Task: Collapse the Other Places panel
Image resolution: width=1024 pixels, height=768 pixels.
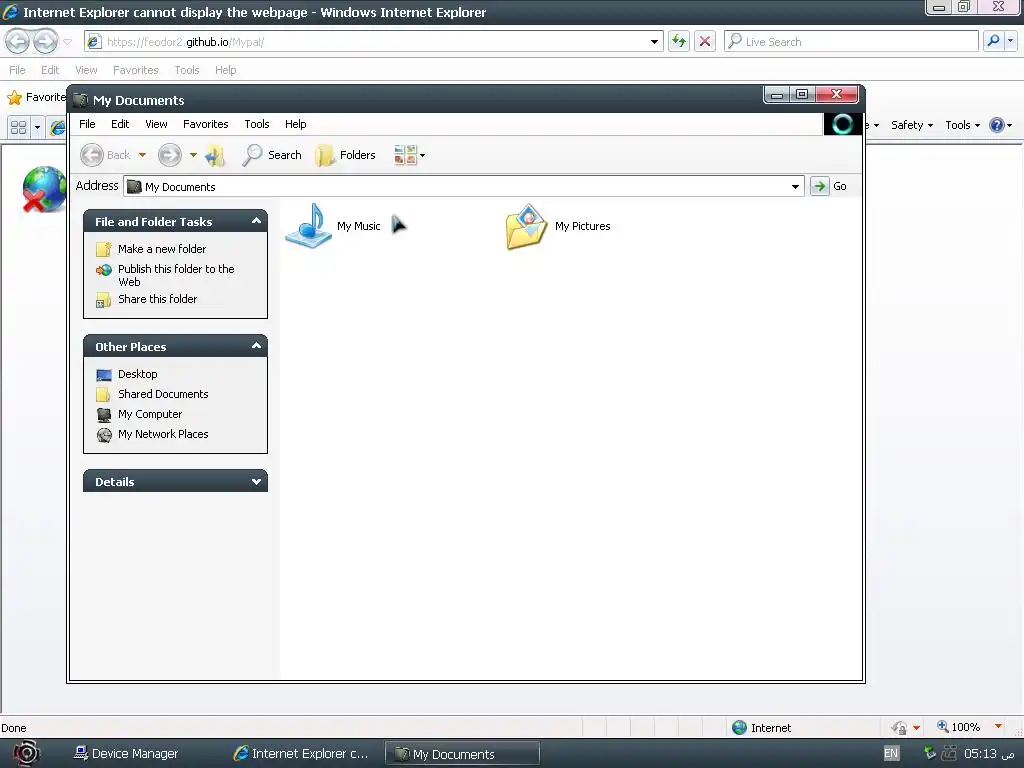Action: 256,346
